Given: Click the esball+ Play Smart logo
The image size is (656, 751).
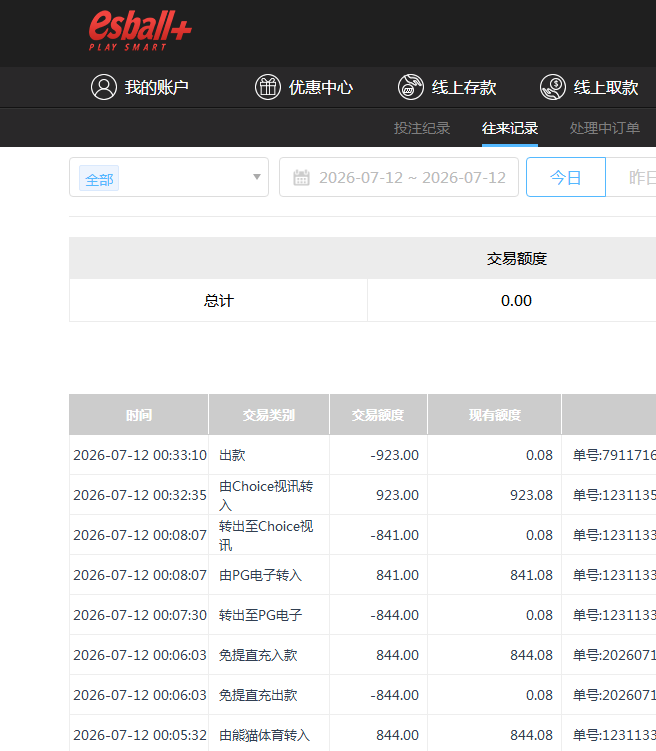Looking at the screenshot, I should click(140, 31).
